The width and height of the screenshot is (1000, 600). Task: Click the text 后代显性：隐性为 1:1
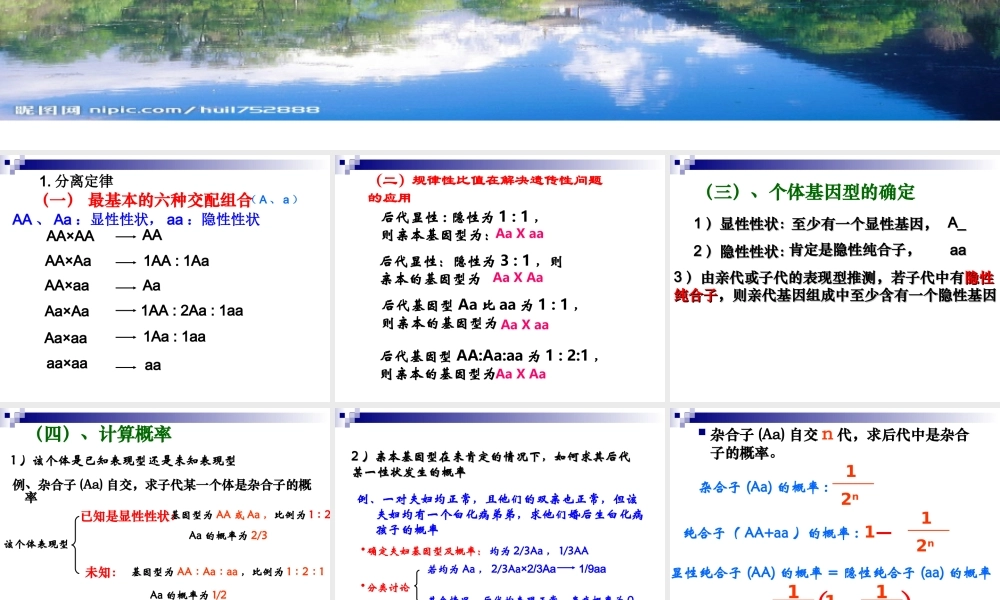click(460, 217)
